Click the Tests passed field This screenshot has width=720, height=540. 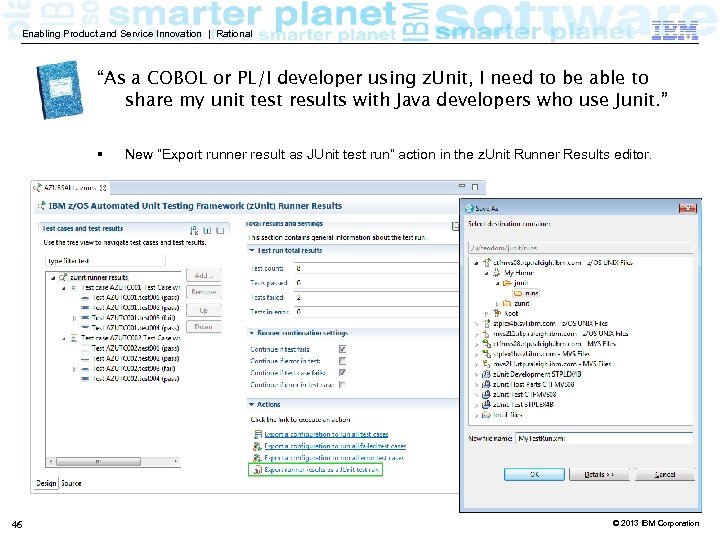coord(376,283)
